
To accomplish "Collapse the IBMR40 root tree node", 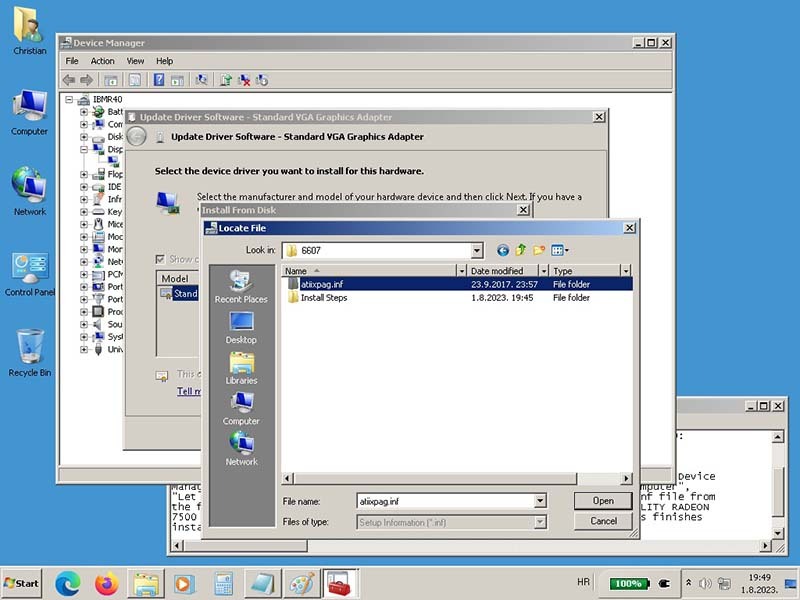I will pyautogui.click(x=70, y=99).
